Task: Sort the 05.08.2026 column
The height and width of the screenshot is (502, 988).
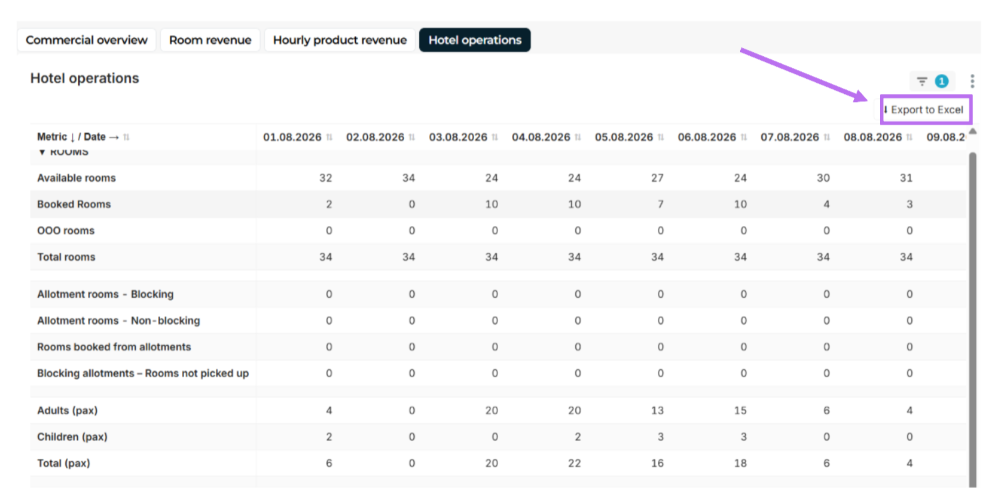Action: [660, 137]
